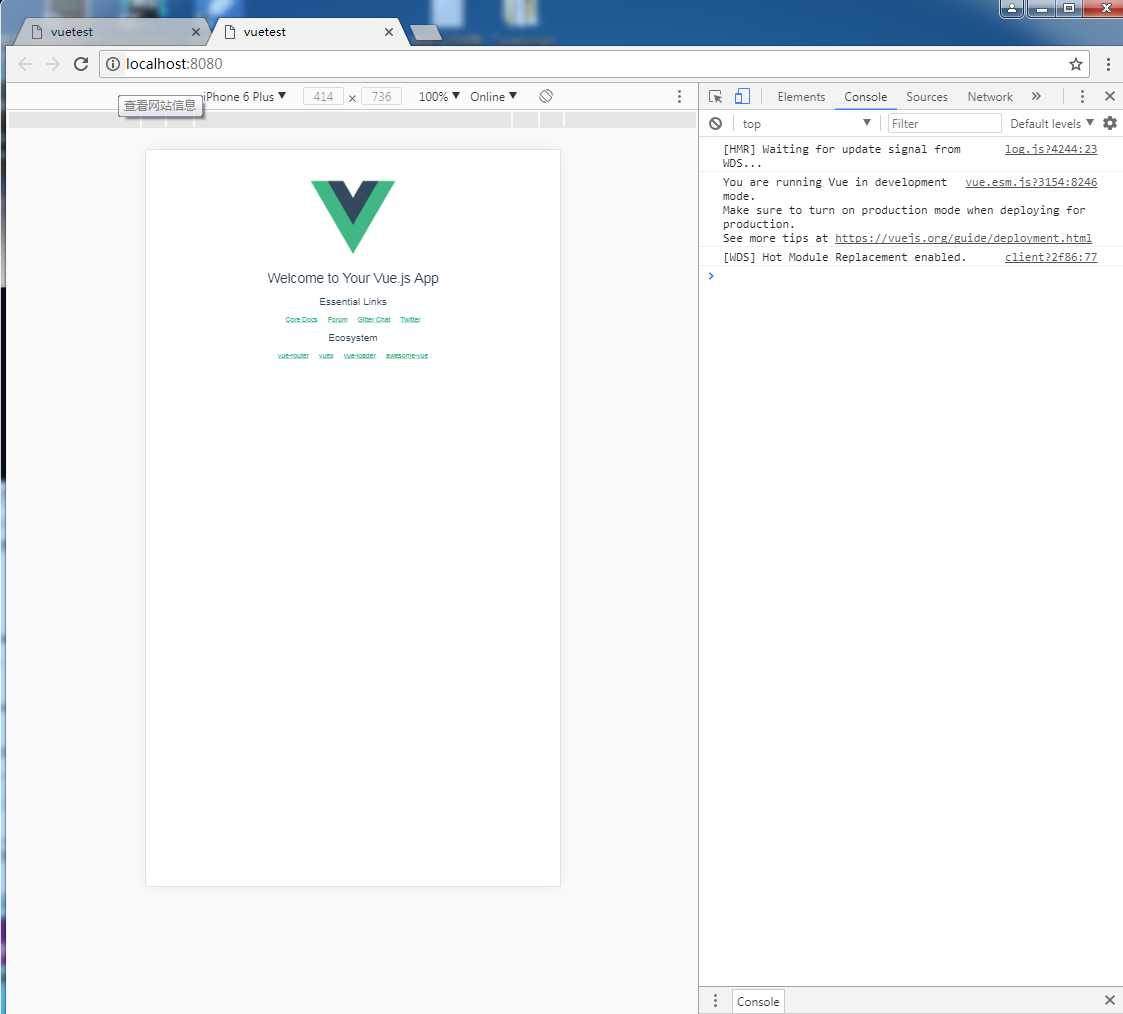The height and width of the screenshot is (1014, 1123).
Task: Close the first vuetest tab
Action: pyautogui.click(x=196, y=32)
